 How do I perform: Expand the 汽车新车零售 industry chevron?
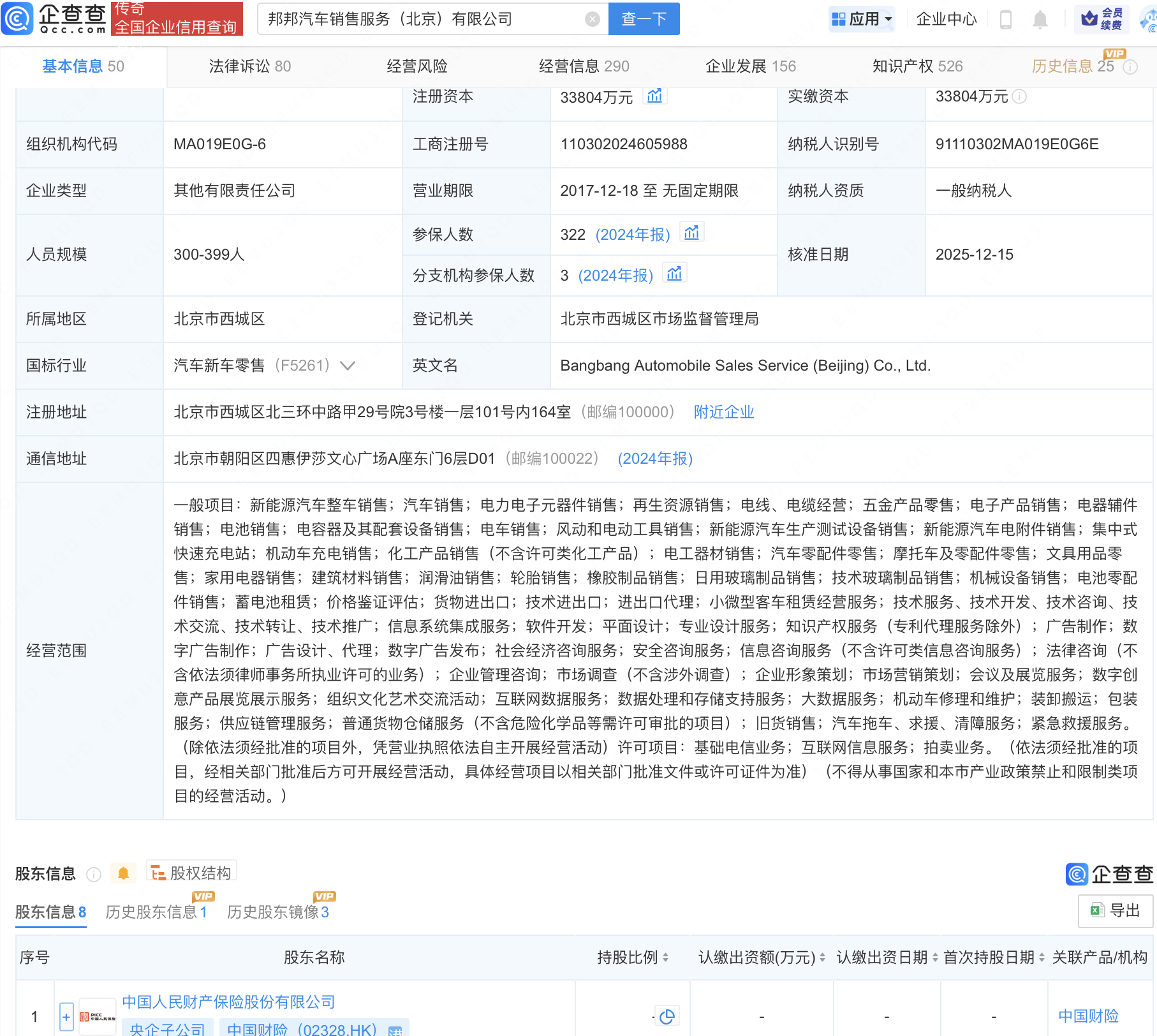[348, 366]
